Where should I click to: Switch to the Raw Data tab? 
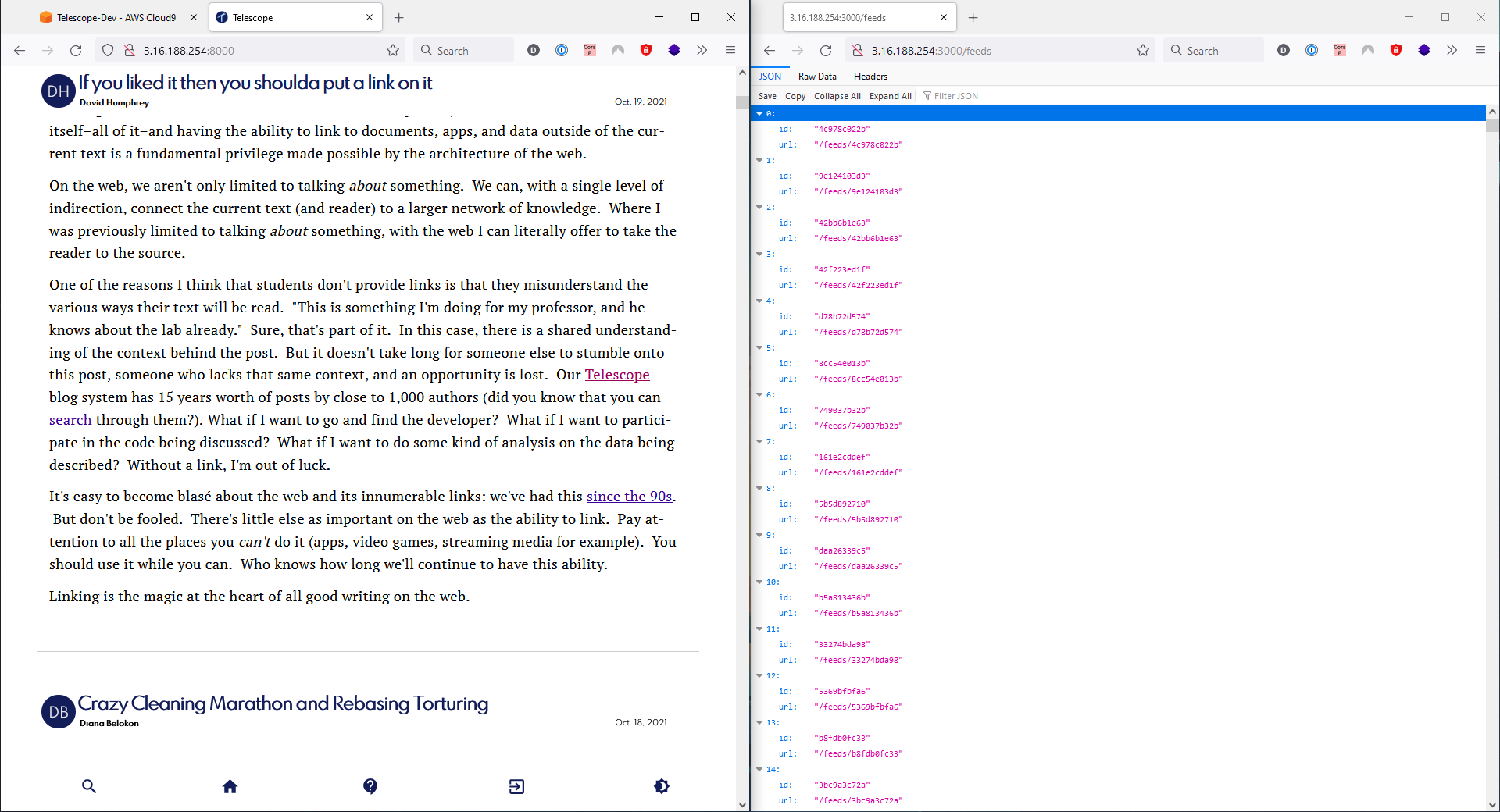817,77
